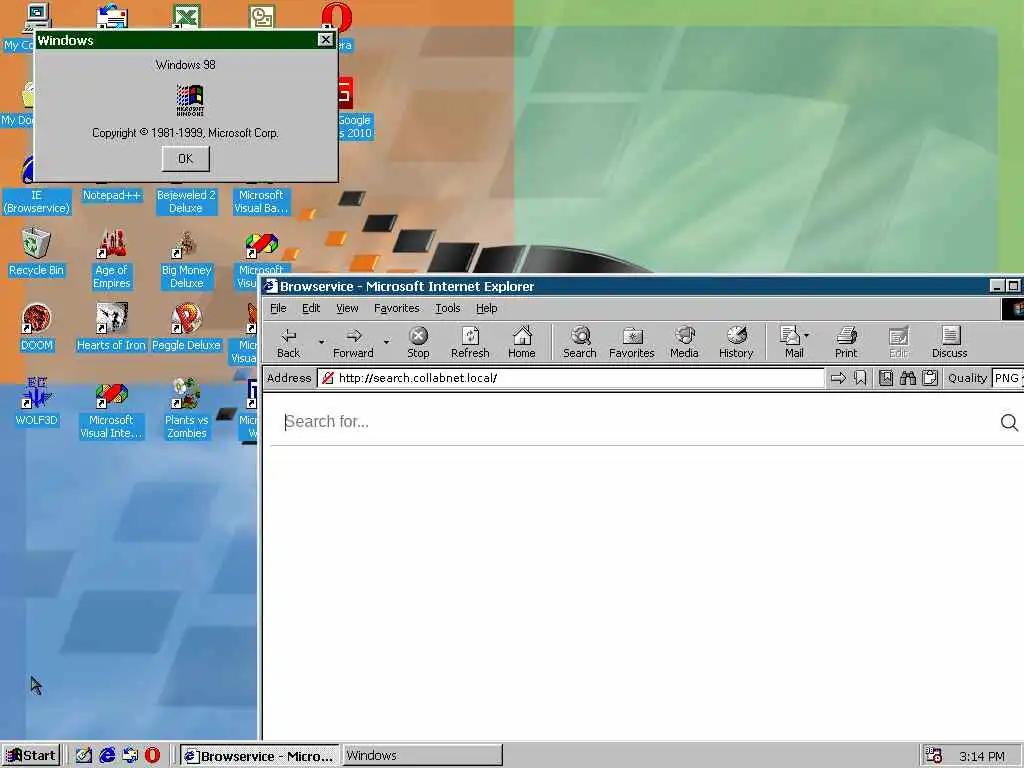Print the page with the Print icon
Image resolution: width=1024 pixels, height=768 pixels.
point(846,343)
